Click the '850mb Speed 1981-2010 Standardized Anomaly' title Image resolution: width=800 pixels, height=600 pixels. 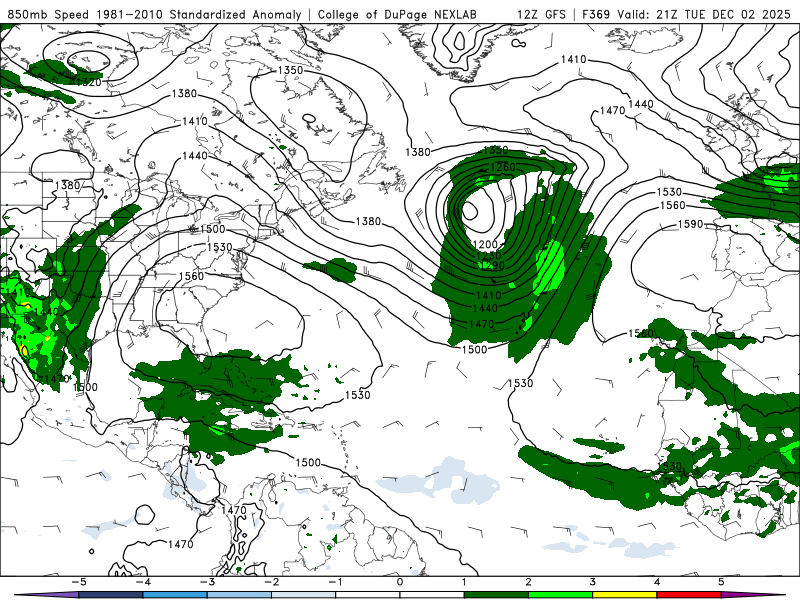pos(154,15)
